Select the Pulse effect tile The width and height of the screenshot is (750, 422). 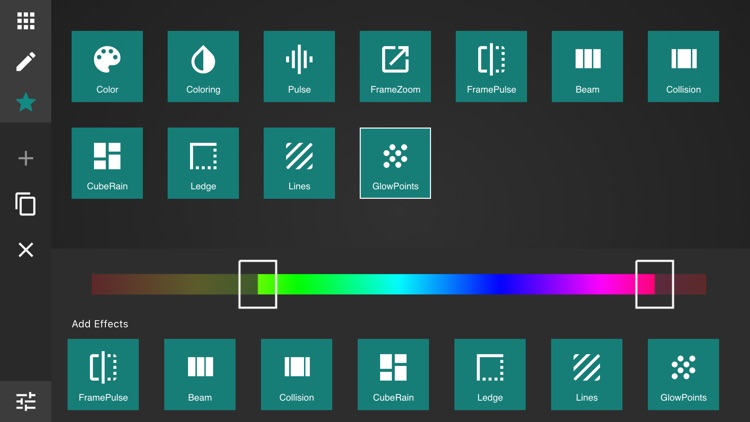tap(299, 67)
